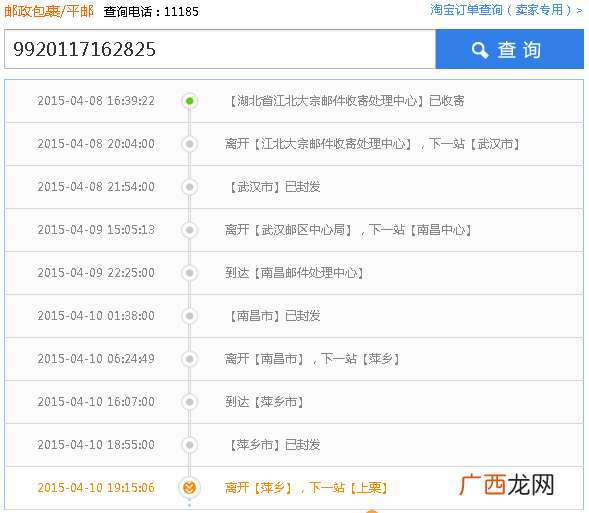Click the 查询电话 11185 text

151,12
